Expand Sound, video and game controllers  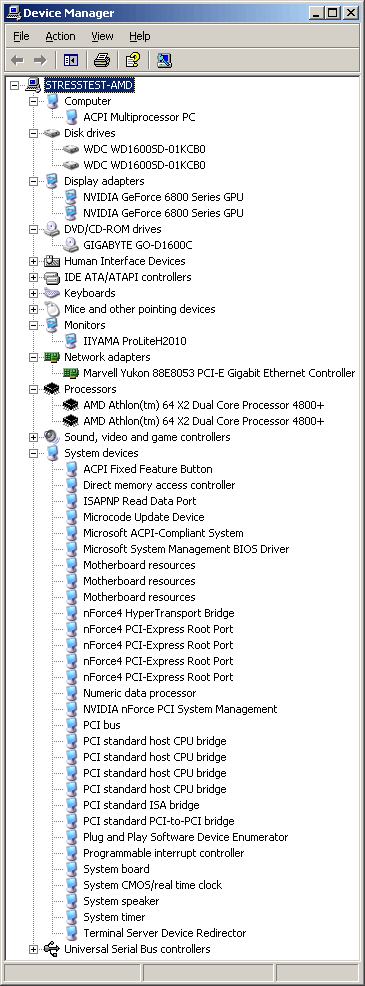(x=33, y=437)
